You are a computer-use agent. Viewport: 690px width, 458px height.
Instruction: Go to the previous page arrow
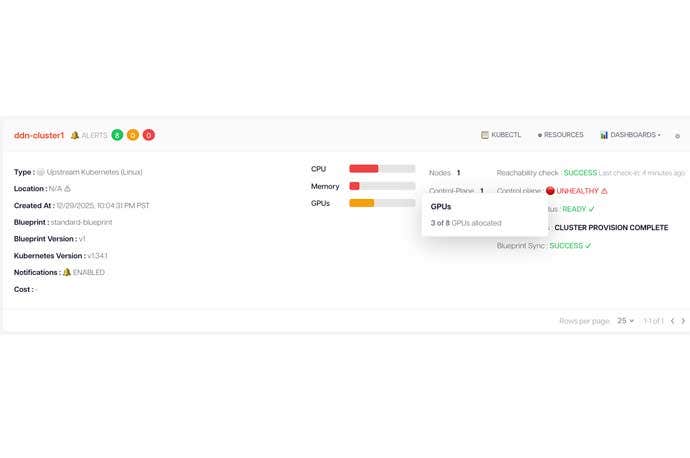[x=672, y=321]
